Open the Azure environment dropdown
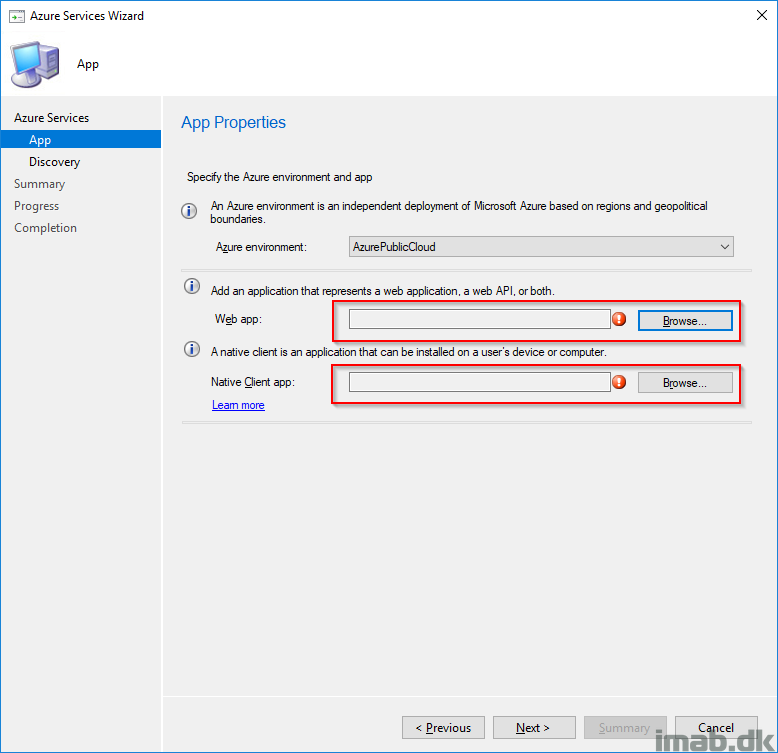The height and width of the screenshot is (753, 778). tap(541, 247)
